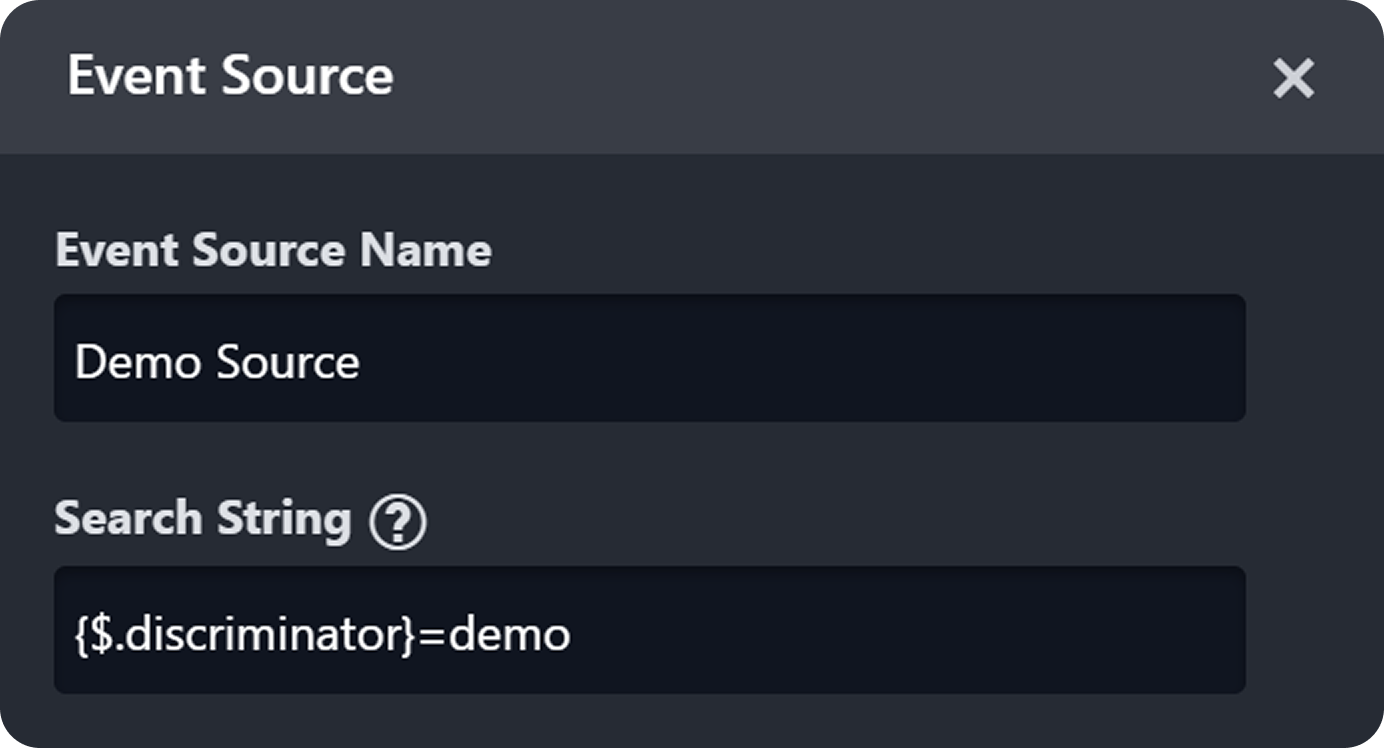Click the dialog header bar beside the title
Viewport: 1384px width, 748px height.
800,78
